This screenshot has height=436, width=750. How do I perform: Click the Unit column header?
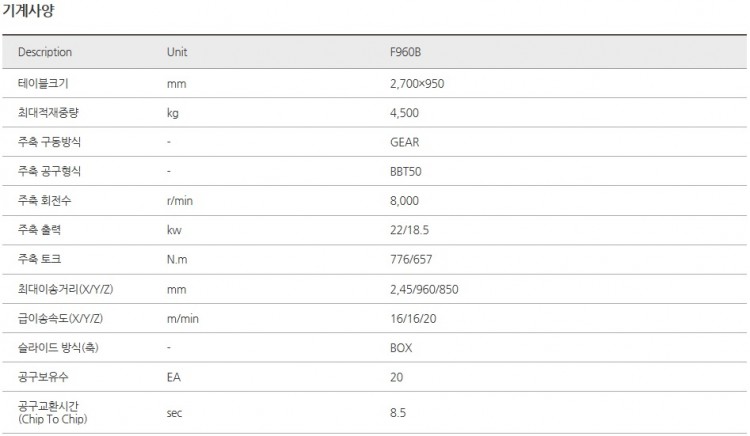tap(177, 52)
